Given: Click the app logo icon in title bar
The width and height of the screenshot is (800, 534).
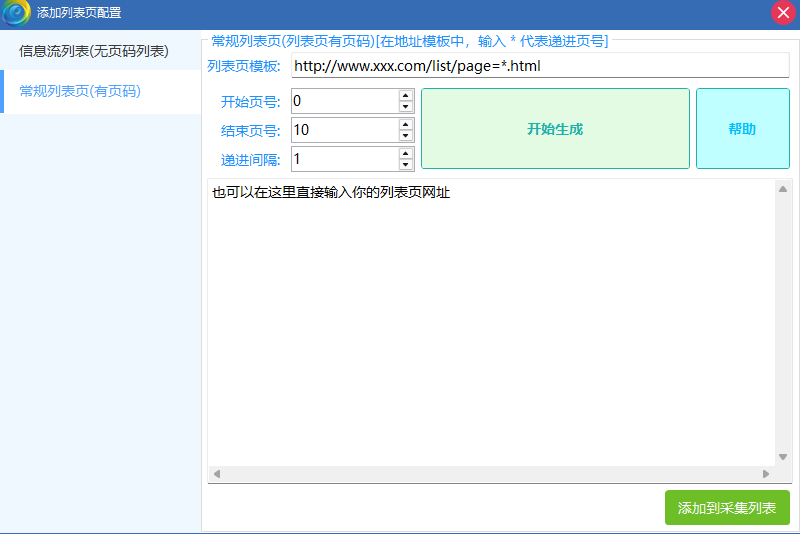Looking at the screenshot, I should (16, 13).
